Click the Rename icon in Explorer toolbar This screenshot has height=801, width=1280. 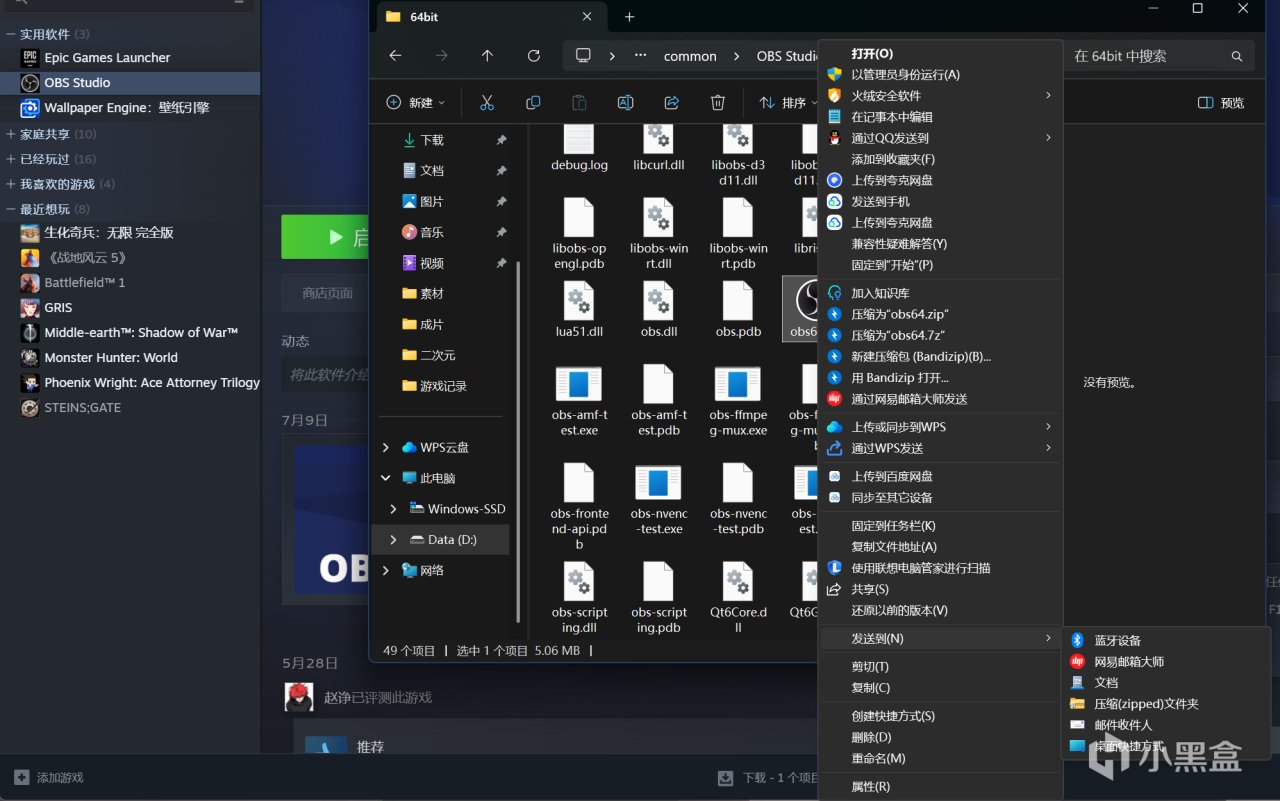click(625, 102)
